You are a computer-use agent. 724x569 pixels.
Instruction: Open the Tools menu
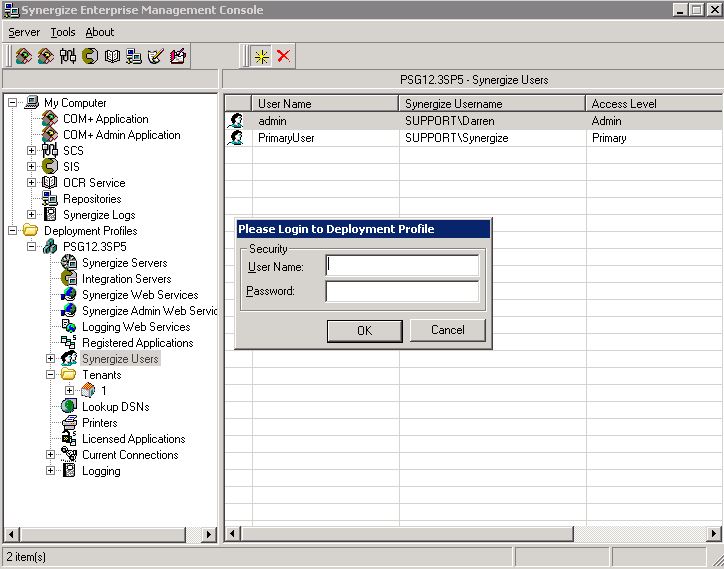(x=63, y=32)
